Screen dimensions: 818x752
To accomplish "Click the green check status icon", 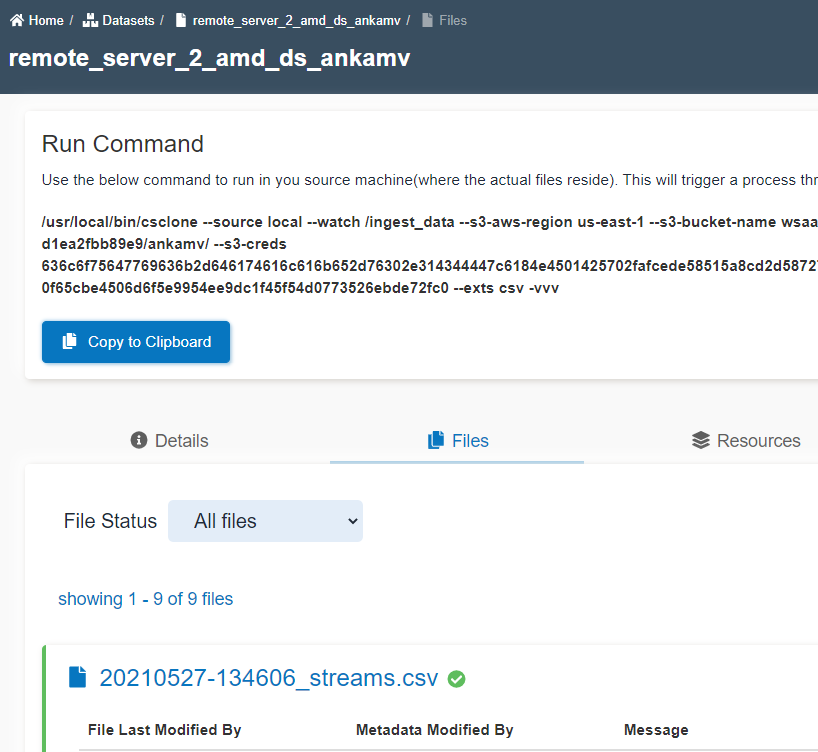I will [x=456, y=679].
